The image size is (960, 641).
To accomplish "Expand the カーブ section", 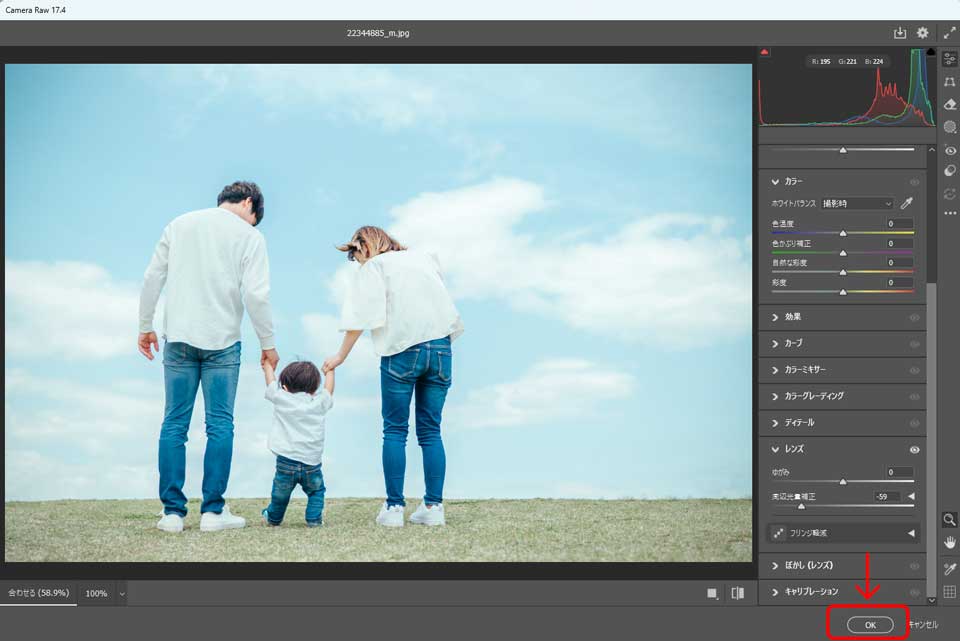I will tap(775, 343).
